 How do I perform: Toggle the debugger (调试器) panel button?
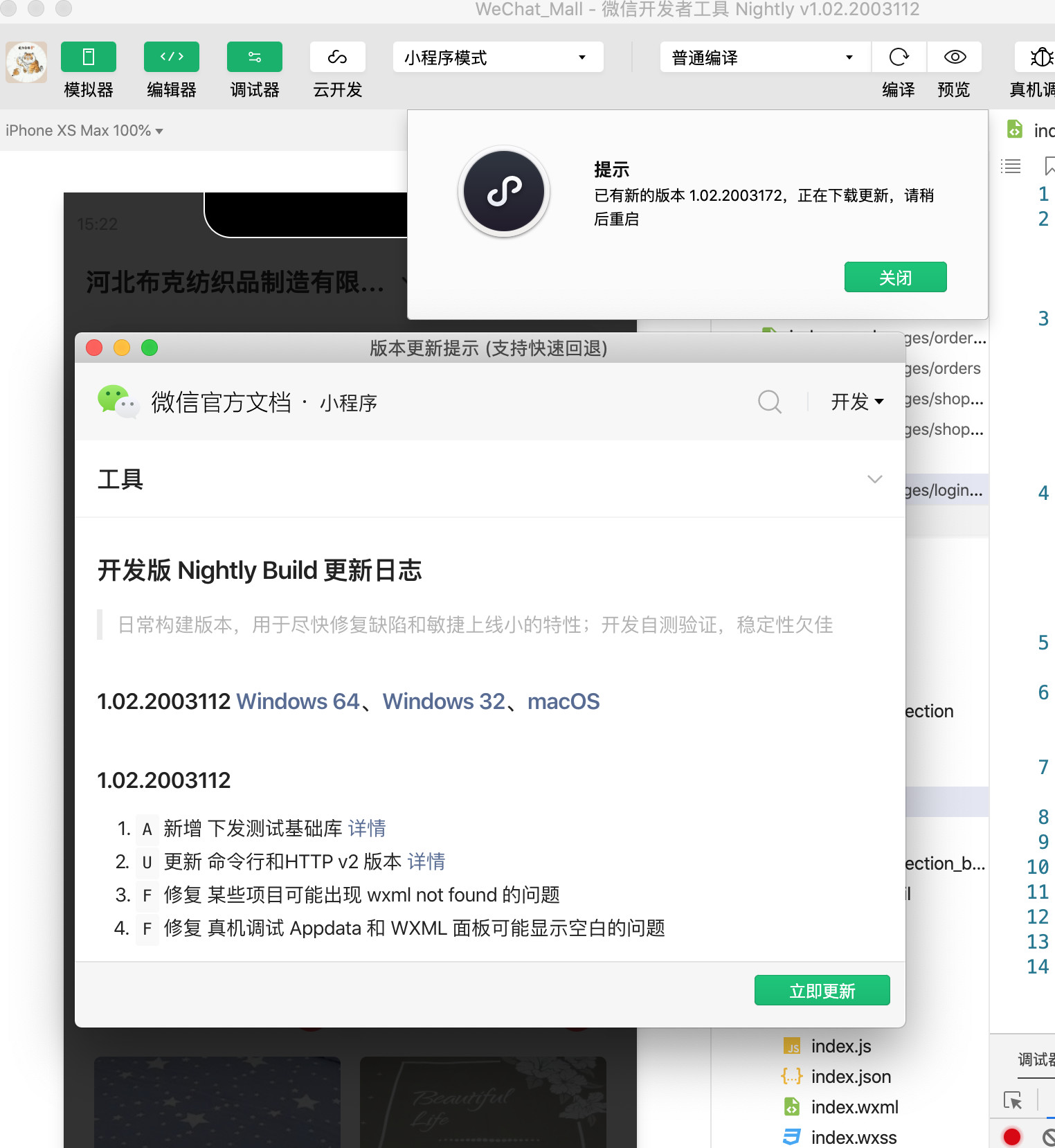255,57
